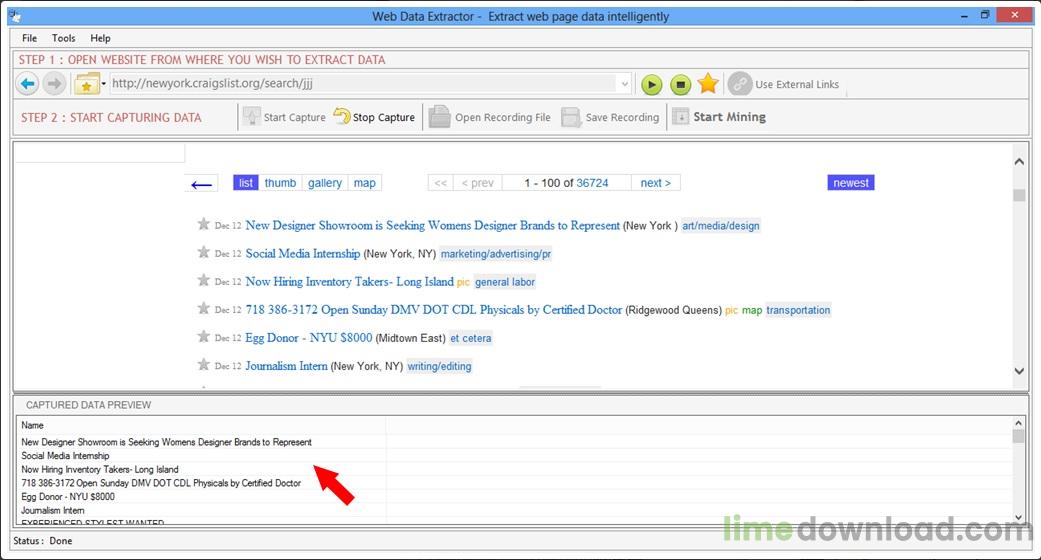This screenshot has height=560, width=1041.
Task: Toggle favorite star for Journalism Intern listing
Action: click(203, 365)
